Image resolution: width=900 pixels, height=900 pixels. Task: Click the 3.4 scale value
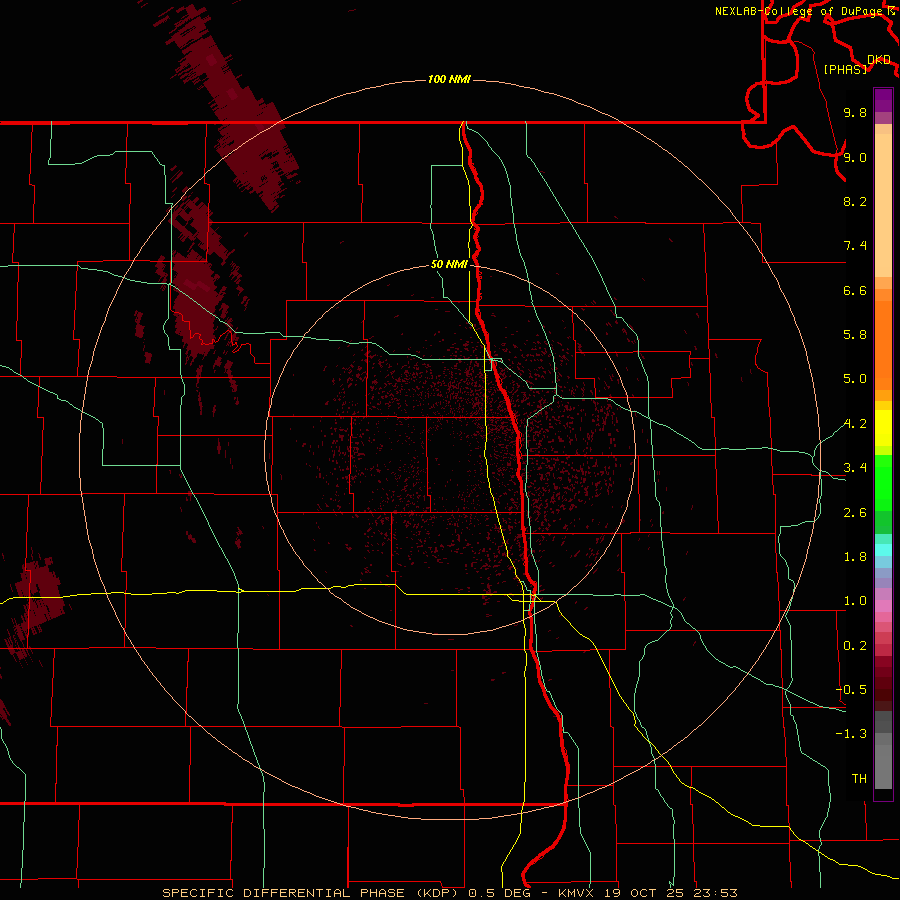855,468
